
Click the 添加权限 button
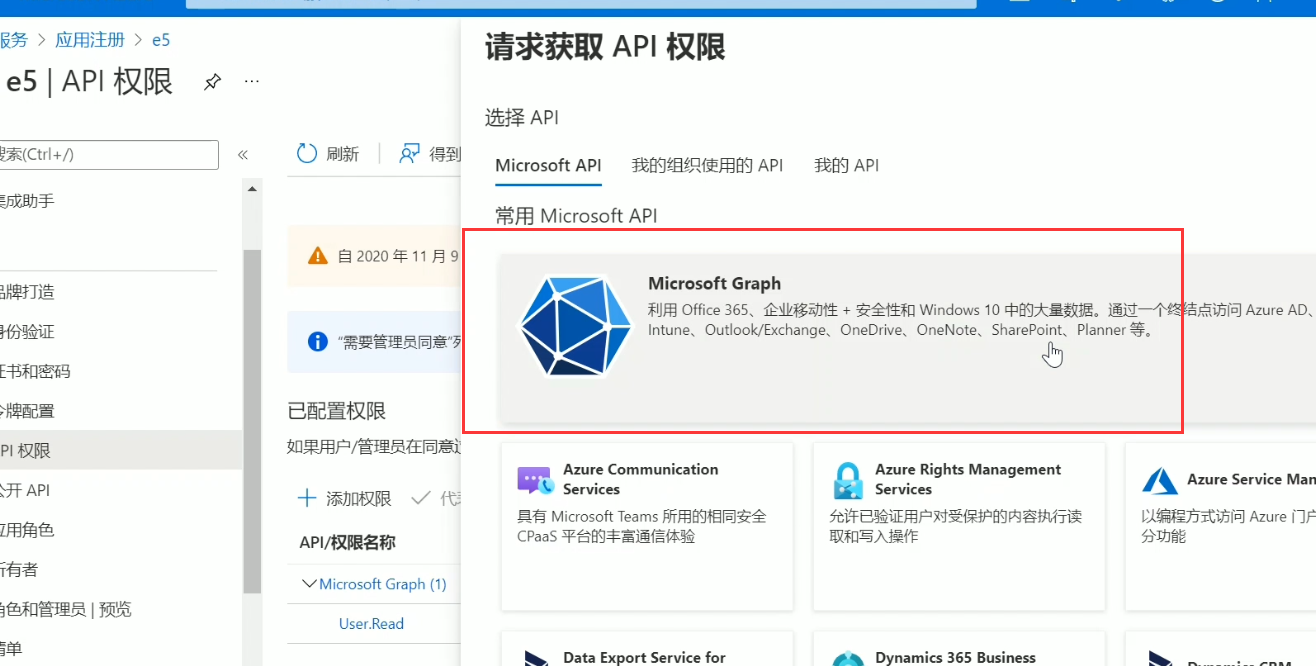coord(345,498)
